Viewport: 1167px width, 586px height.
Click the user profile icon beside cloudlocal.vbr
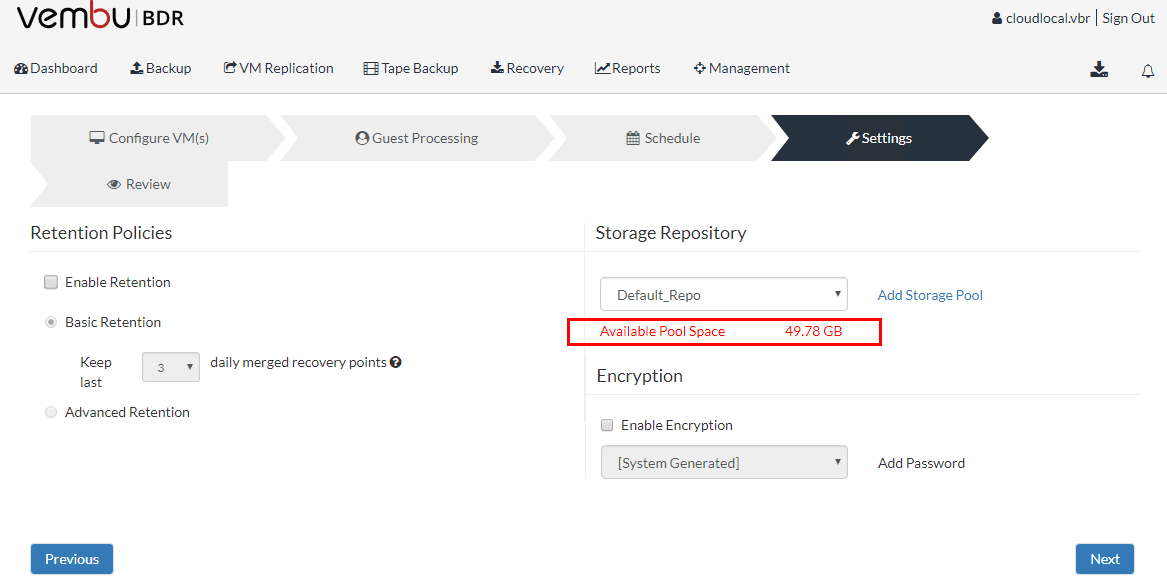point(996,18)
